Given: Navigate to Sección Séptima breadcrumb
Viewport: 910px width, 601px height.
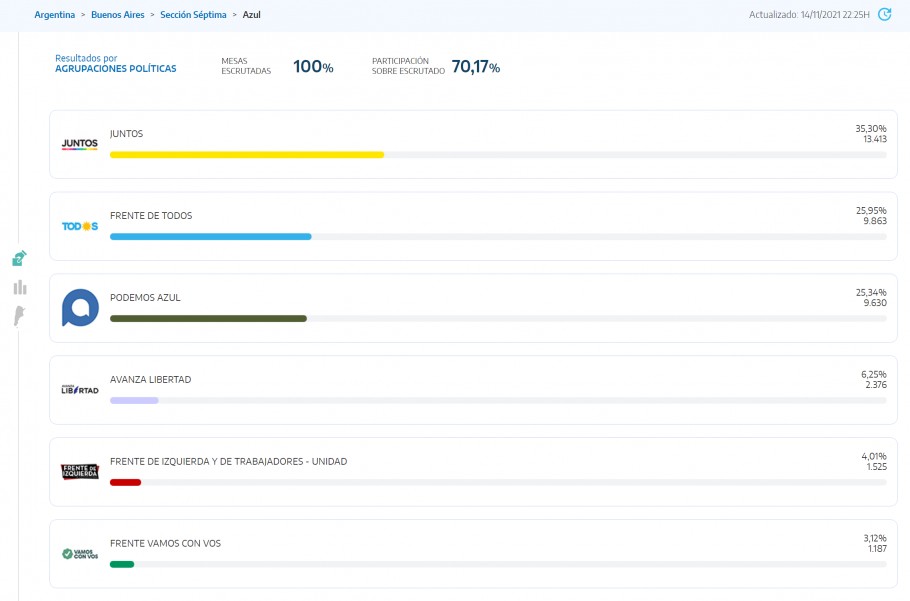Looking at the screenshot, I should point(193,15).
